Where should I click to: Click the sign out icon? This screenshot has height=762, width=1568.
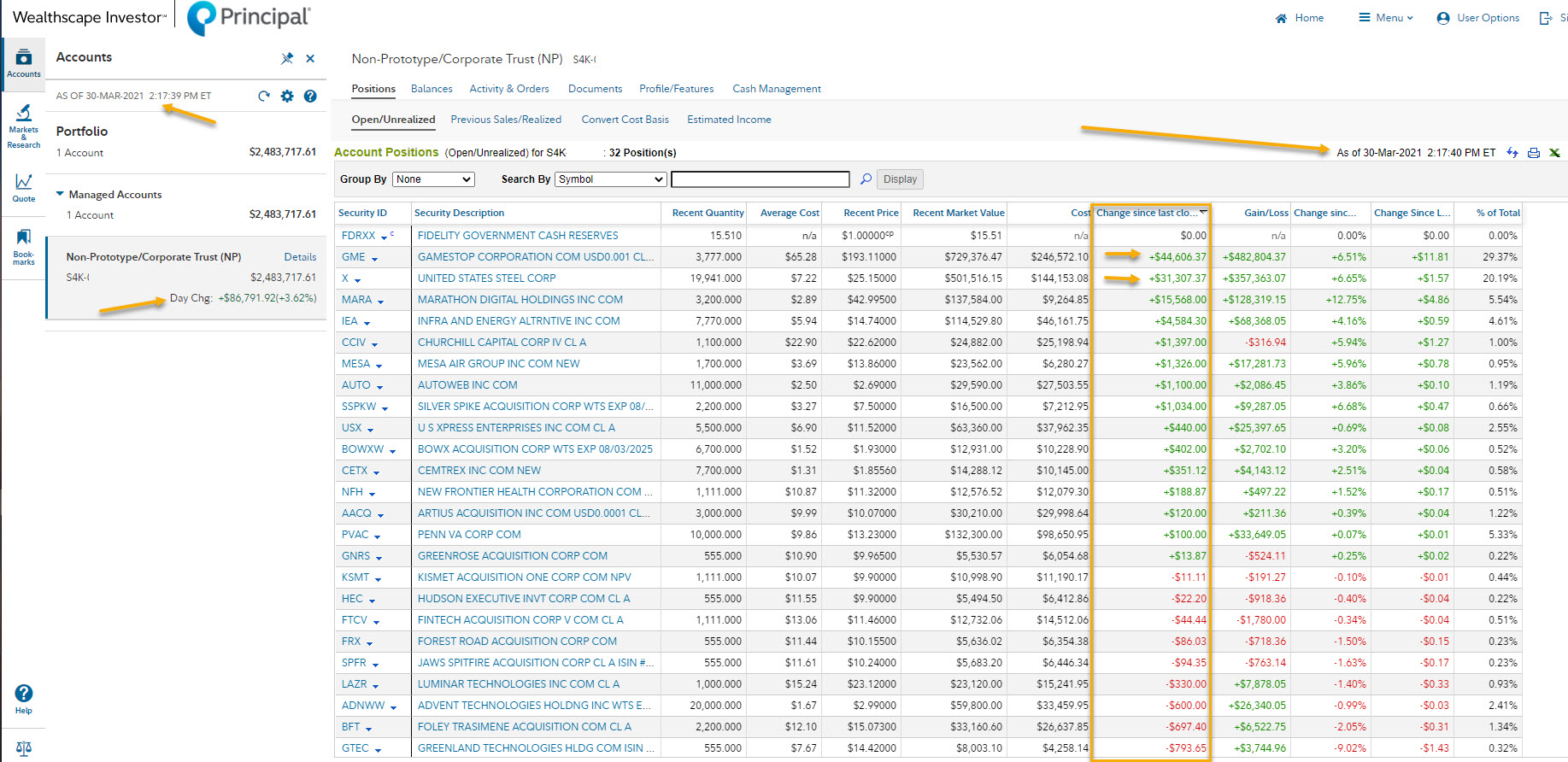coord(1547,18)
